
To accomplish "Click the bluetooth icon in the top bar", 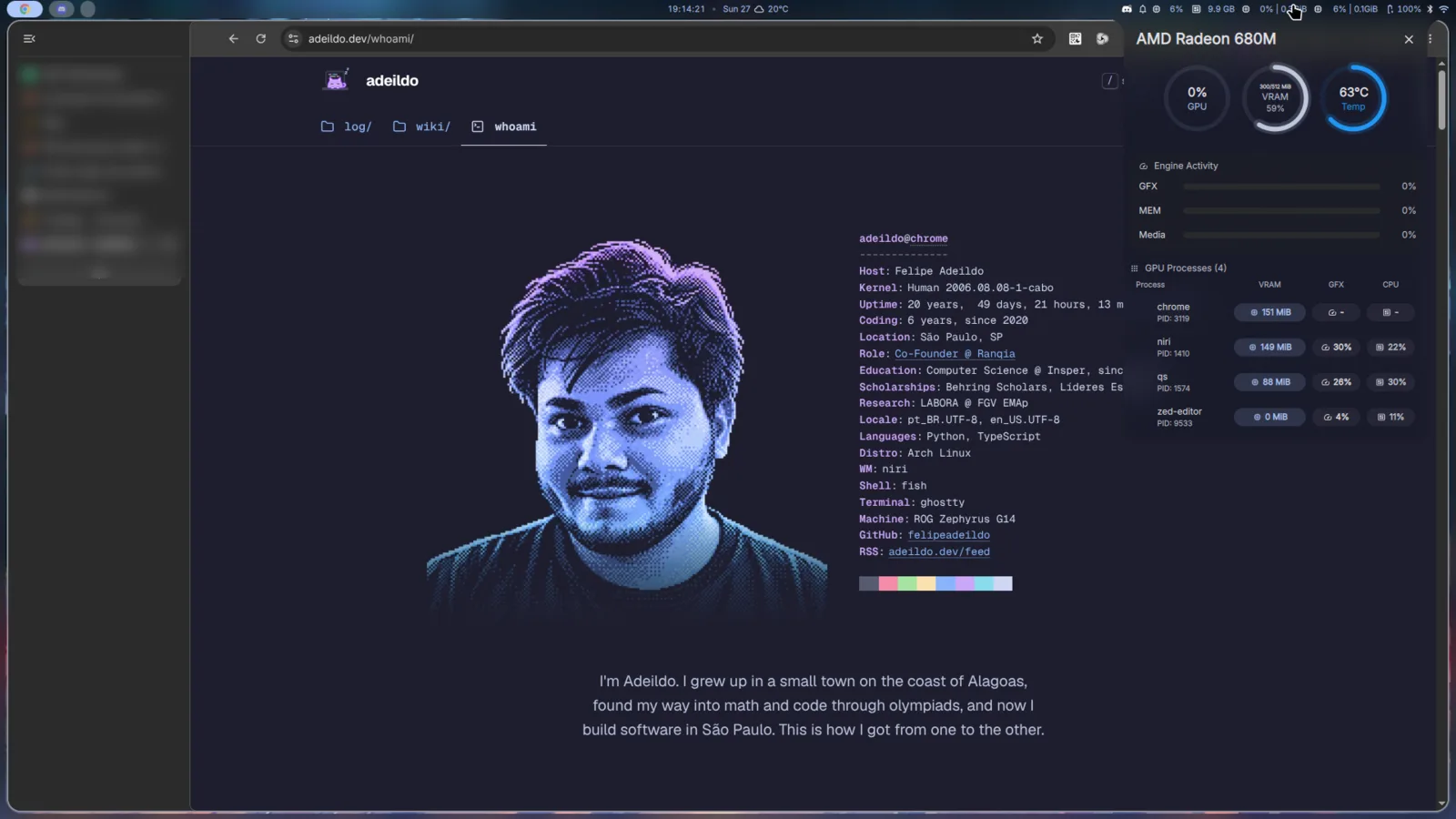I will (1430, 9).
